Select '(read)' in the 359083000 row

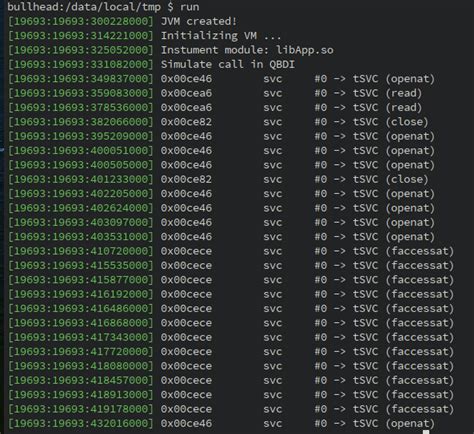click(x=404, y=93)
